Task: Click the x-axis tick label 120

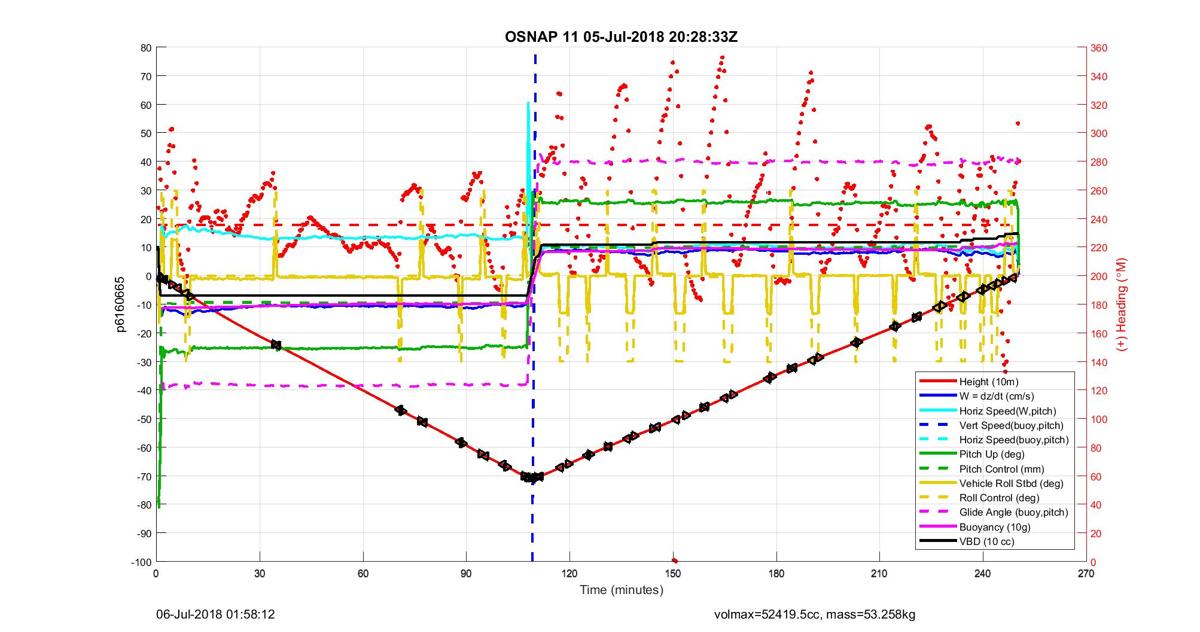Action: click(569, 574)
